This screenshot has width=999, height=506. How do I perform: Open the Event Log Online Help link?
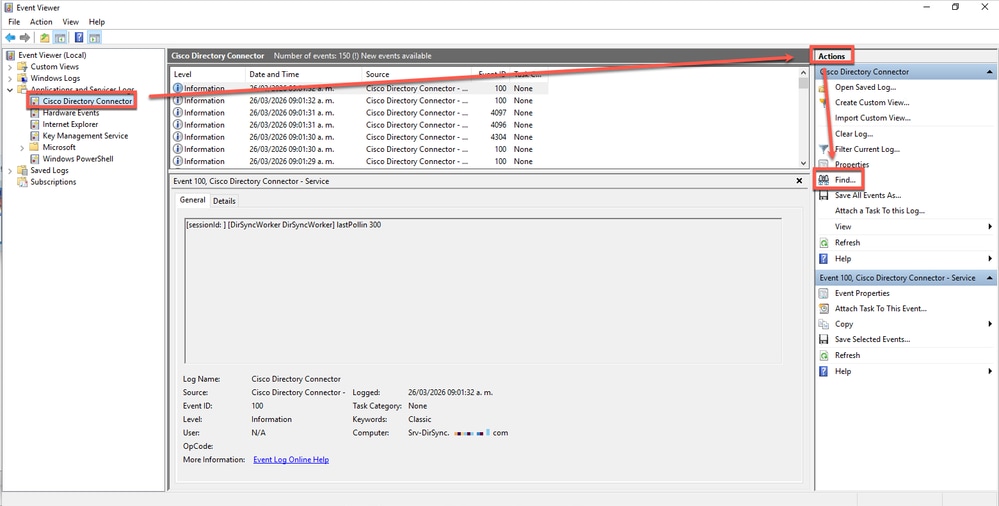point(291,459)
